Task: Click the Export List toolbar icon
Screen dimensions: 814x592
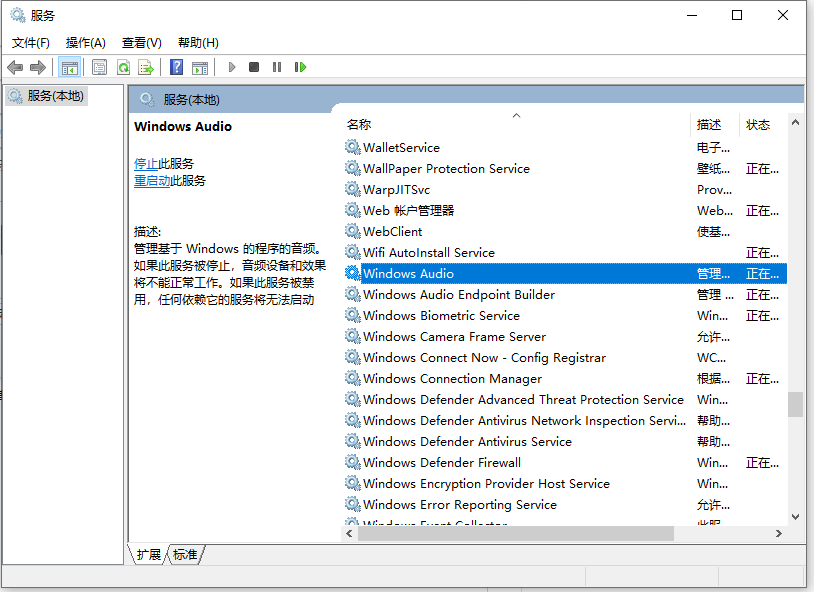Action: [x=146, y=67]
